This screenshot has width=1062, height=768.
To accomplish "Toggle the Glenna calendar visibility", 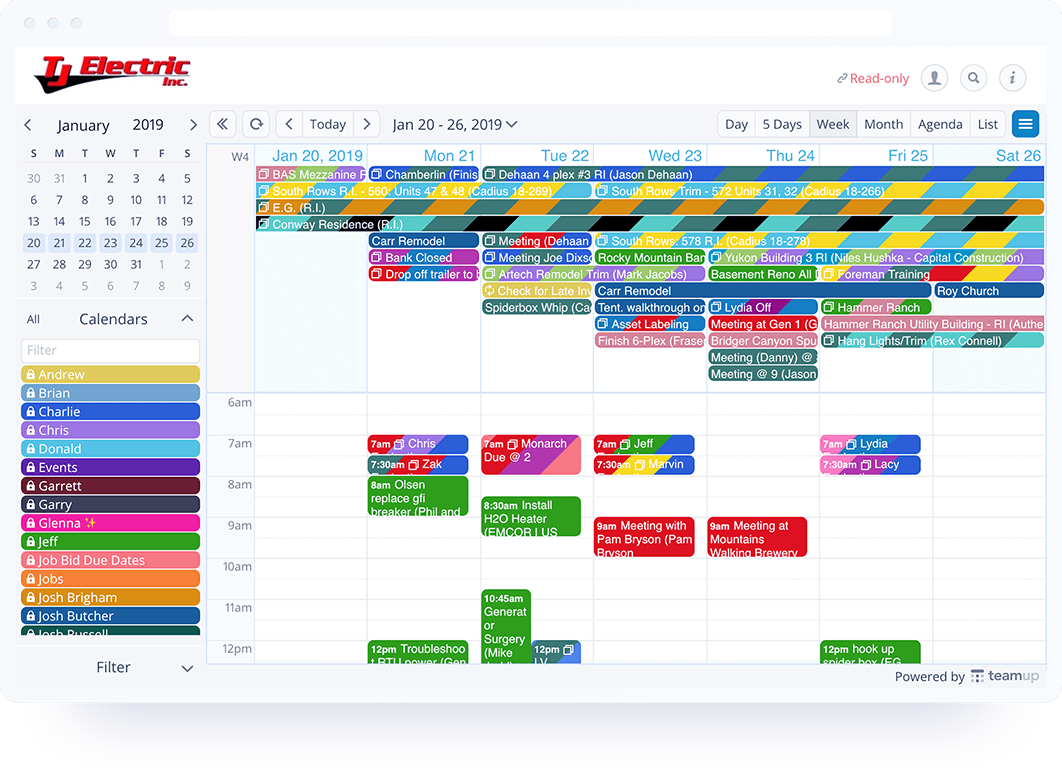I will (110, 523).
